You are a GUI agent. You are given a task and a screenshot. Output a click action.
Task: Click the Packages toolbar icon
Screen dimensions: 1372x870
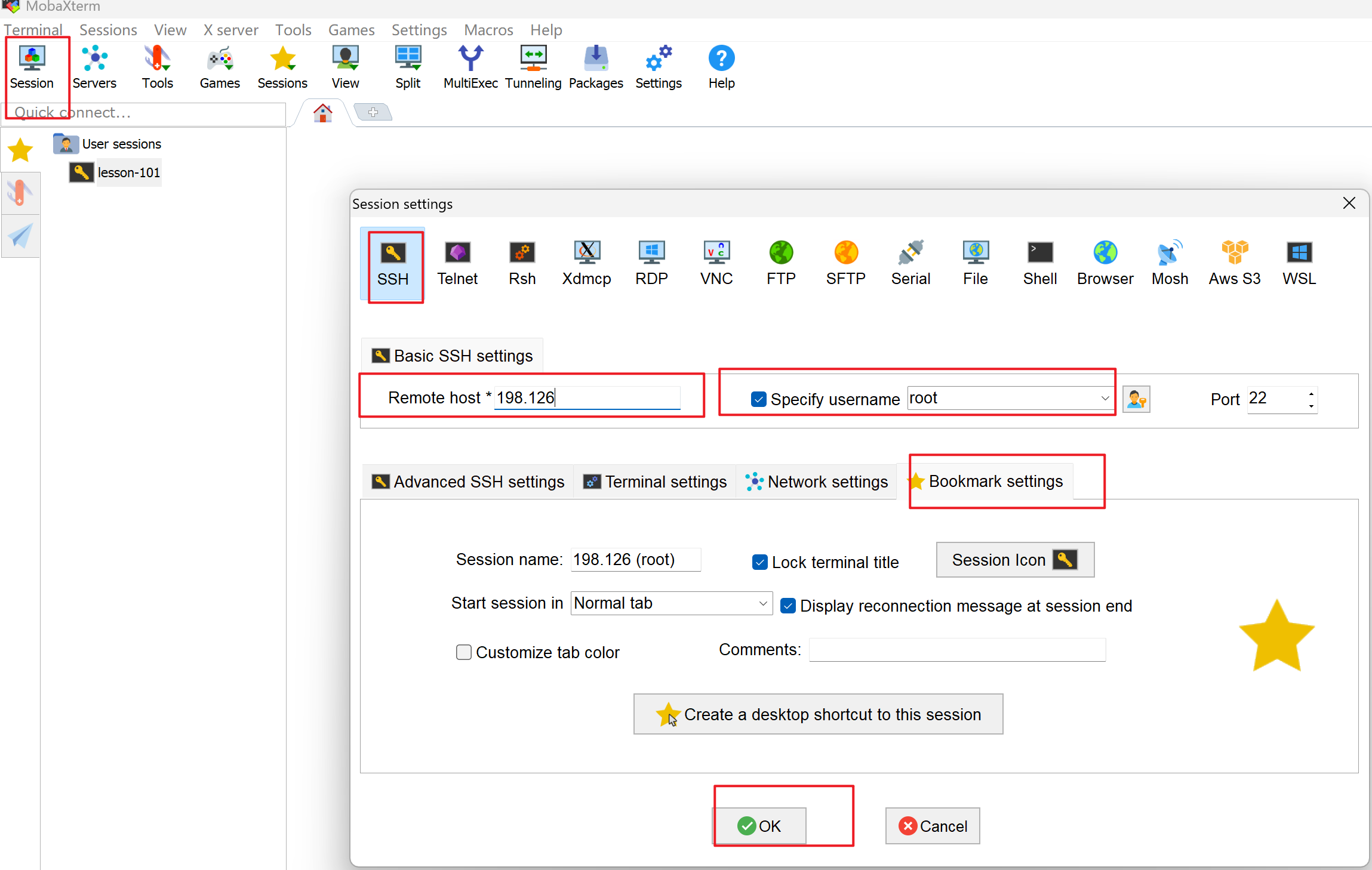[595, 66]
